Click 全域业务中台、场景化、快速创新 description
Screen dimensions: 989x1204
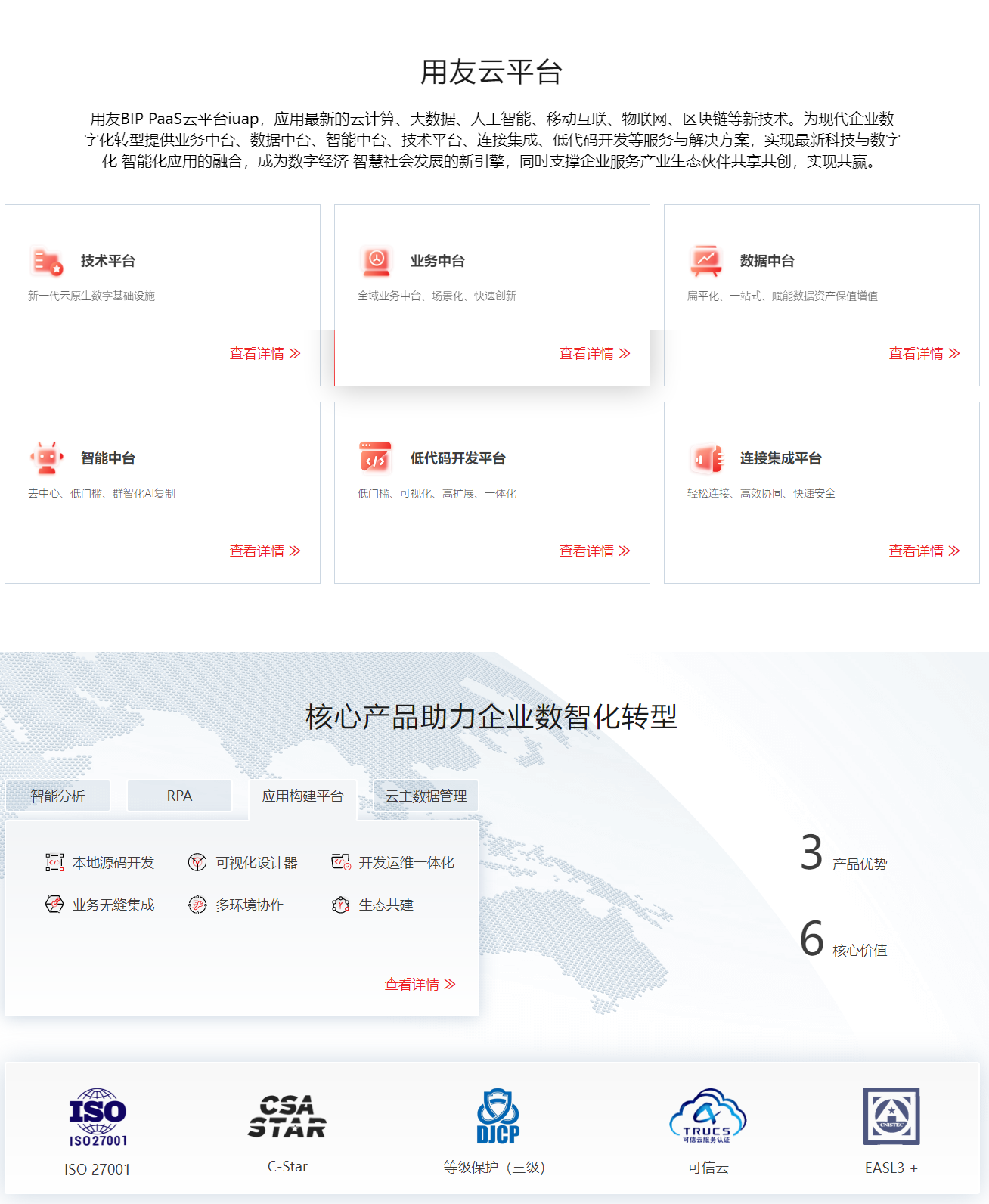pos(437,296)
